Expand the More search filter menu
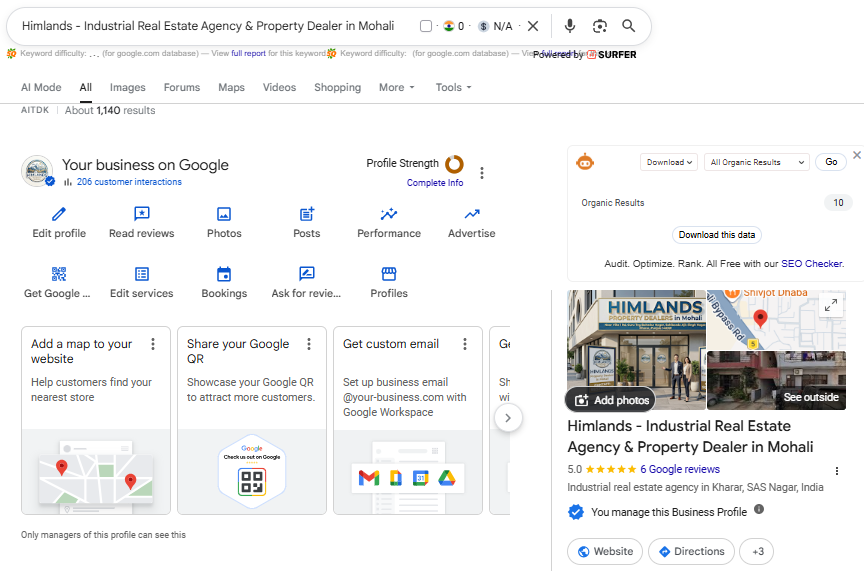 [x=396, y=87]
